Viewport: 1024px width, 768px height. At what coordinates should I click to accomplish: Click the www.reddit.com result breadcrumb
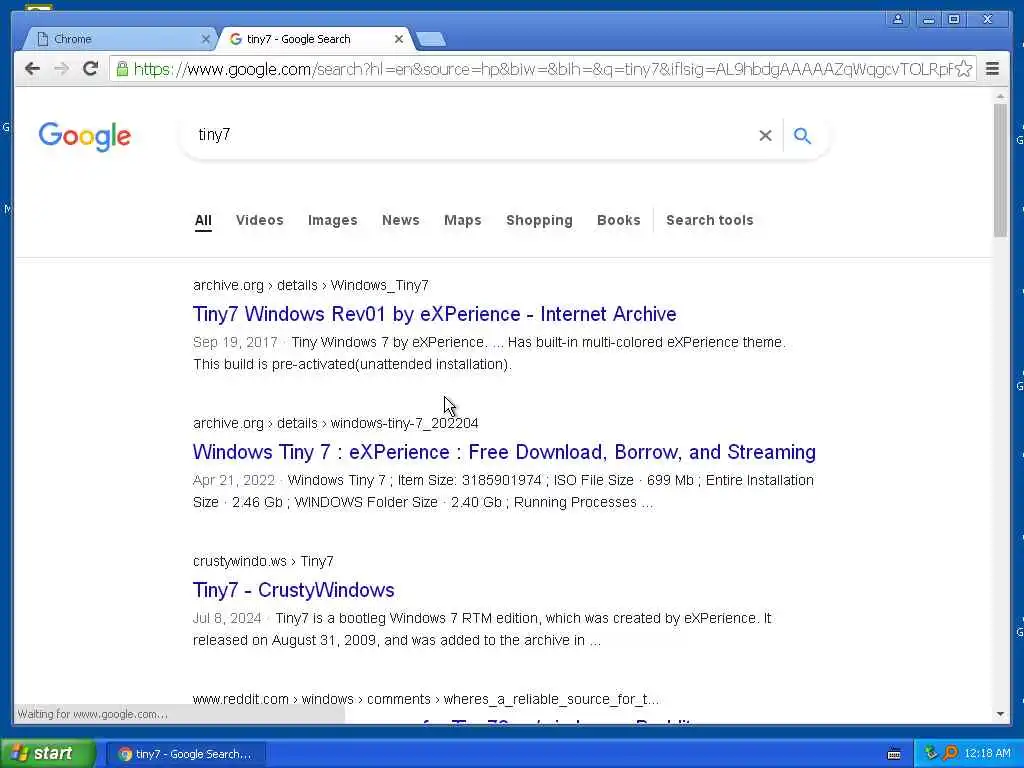tap(426, 699)
